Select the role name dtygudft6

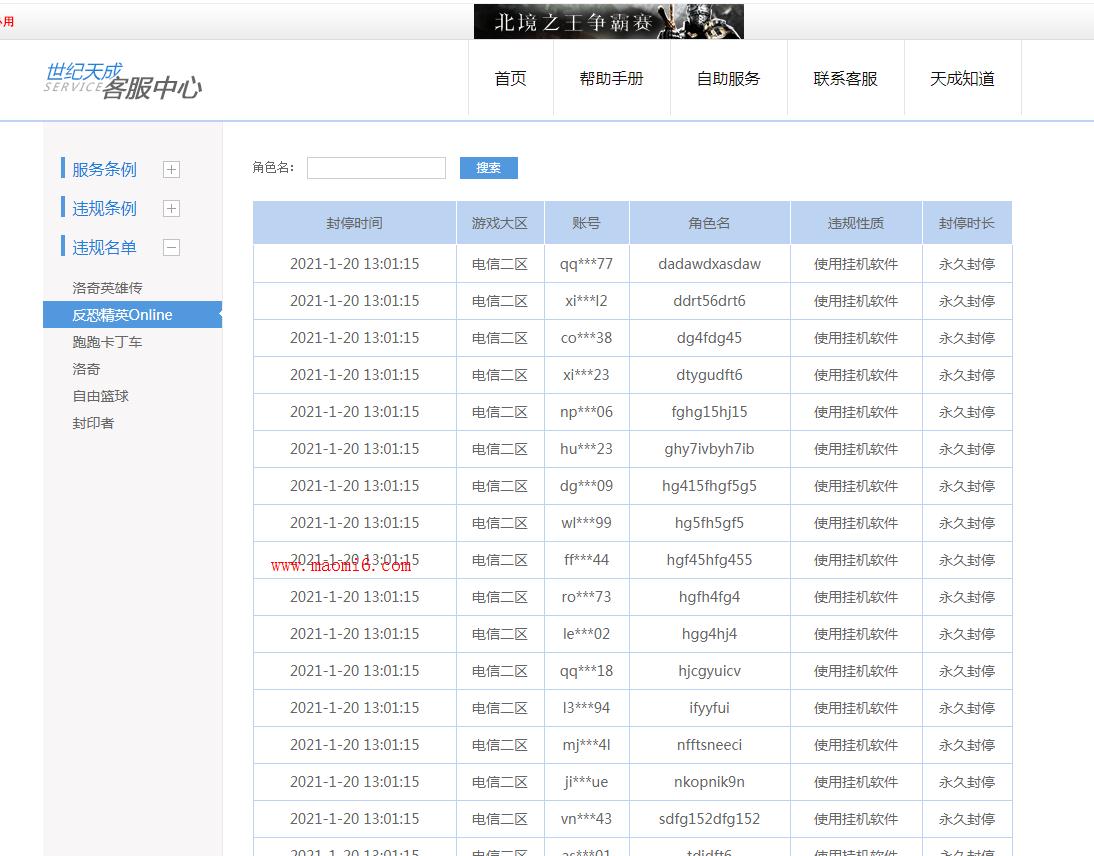click(x=710, y=375)
